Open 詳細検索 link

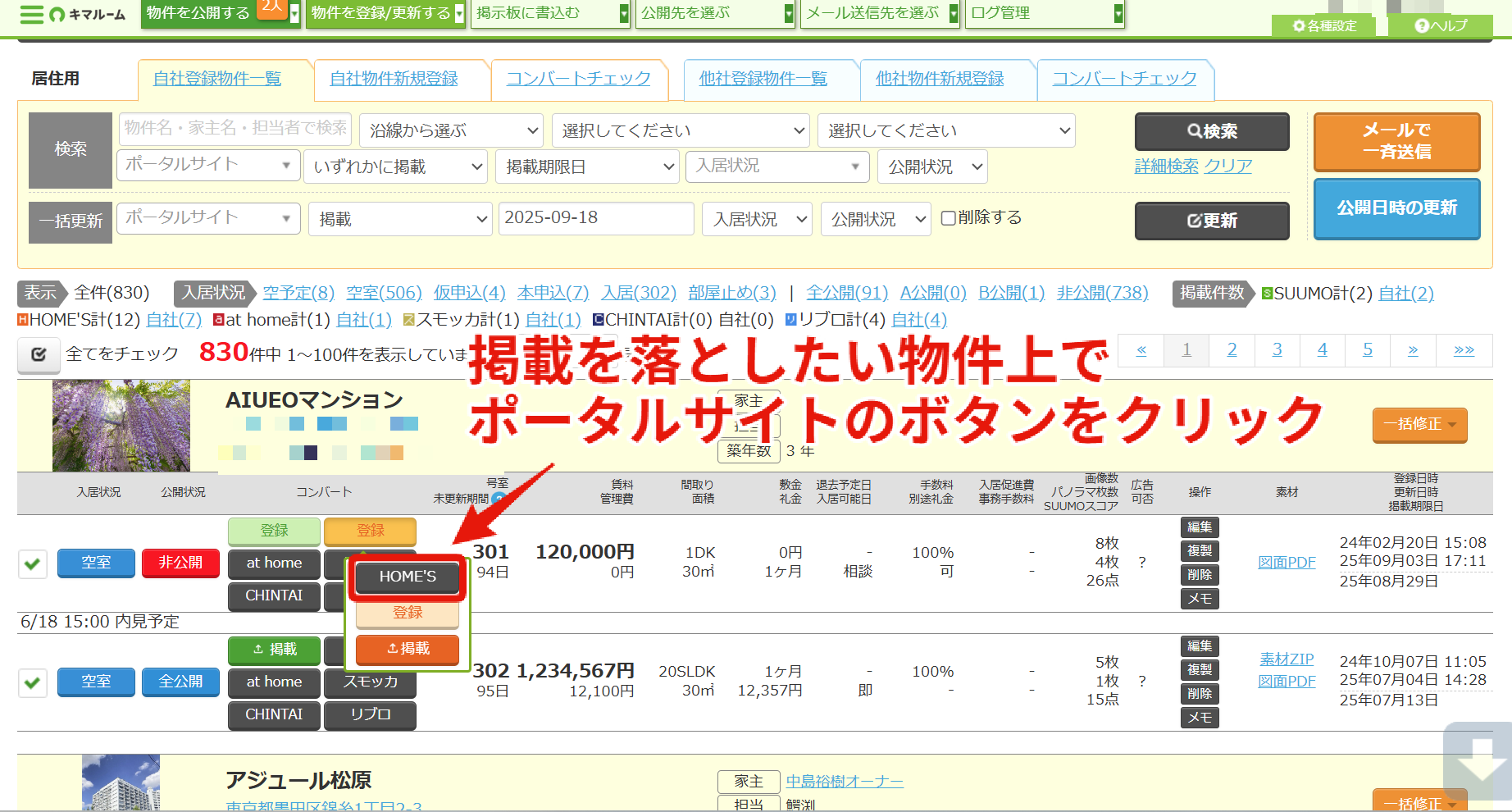[1166, 167]
